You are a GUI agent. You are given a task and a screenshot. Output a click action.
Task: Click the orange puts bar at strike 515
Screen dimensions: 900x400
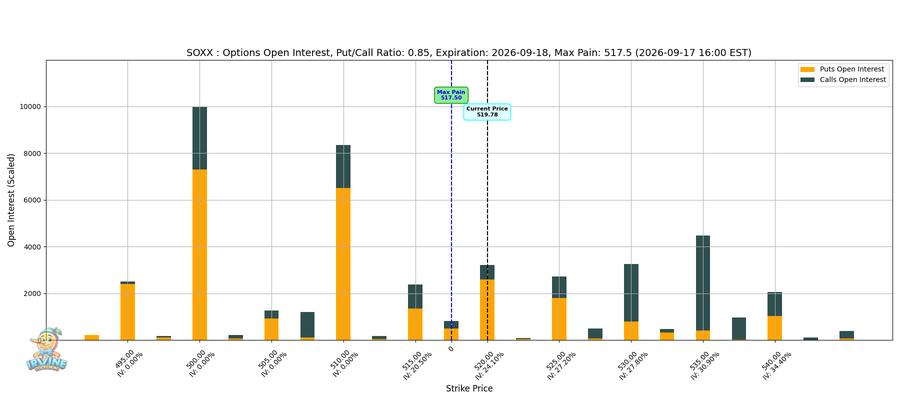(x=415, y=324)
